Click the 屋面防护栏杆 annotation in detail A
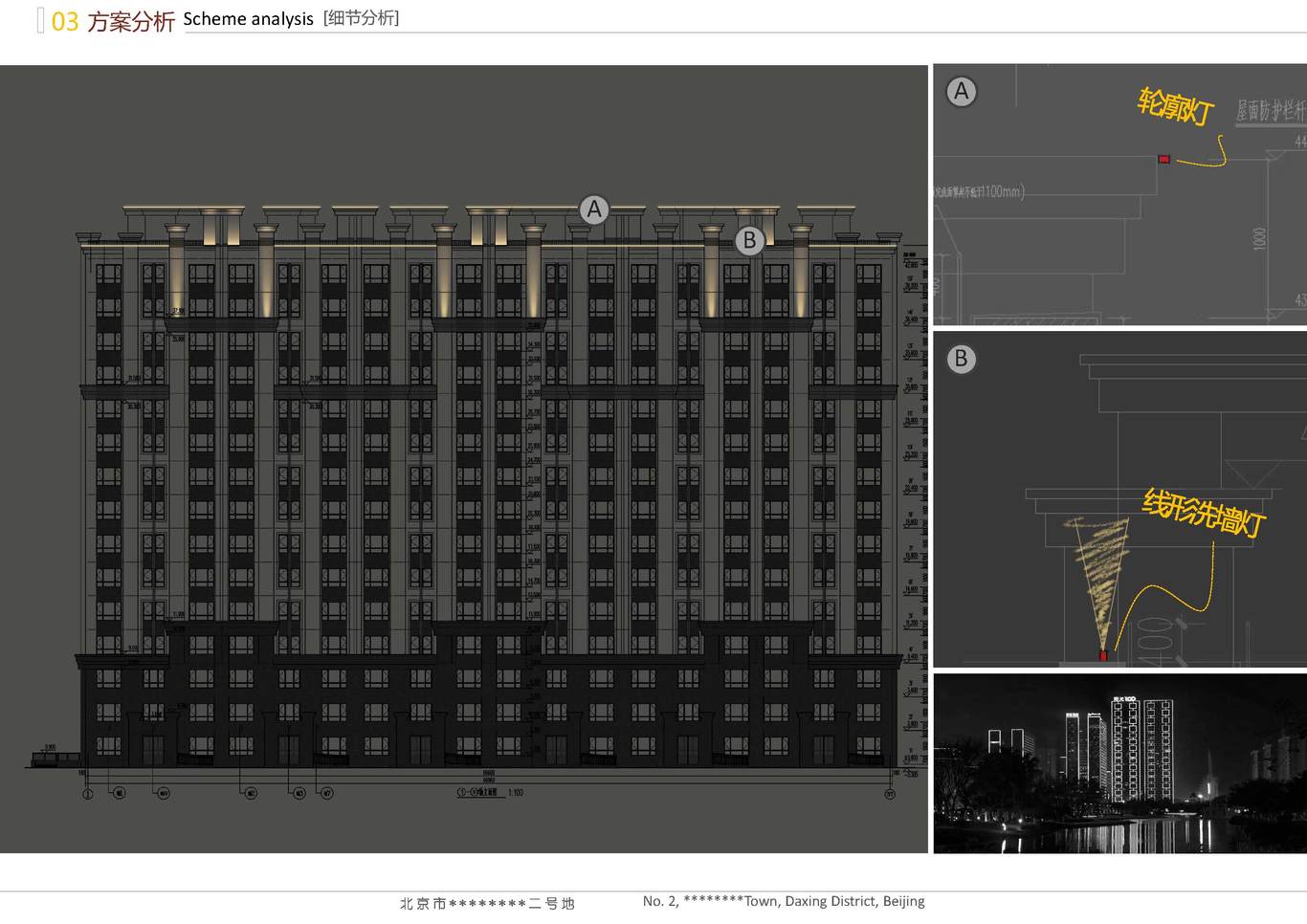The height and width of the screenshot is (924, 1307). (x=1271, y=111)
